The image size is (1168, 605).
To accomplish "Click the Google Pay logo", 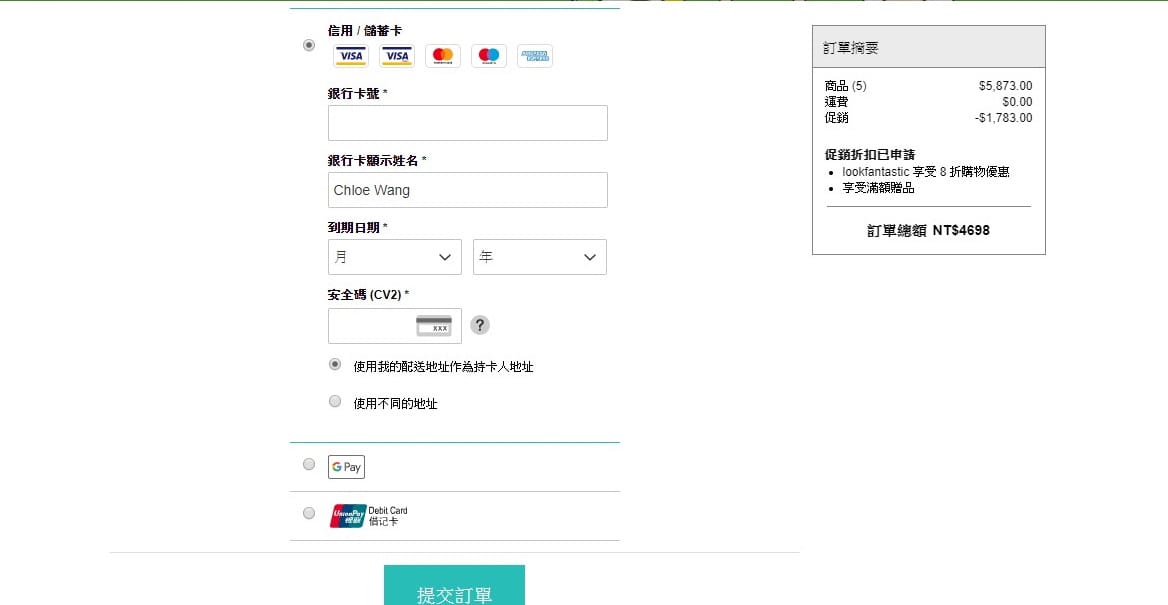I will (x=346, y=466).
